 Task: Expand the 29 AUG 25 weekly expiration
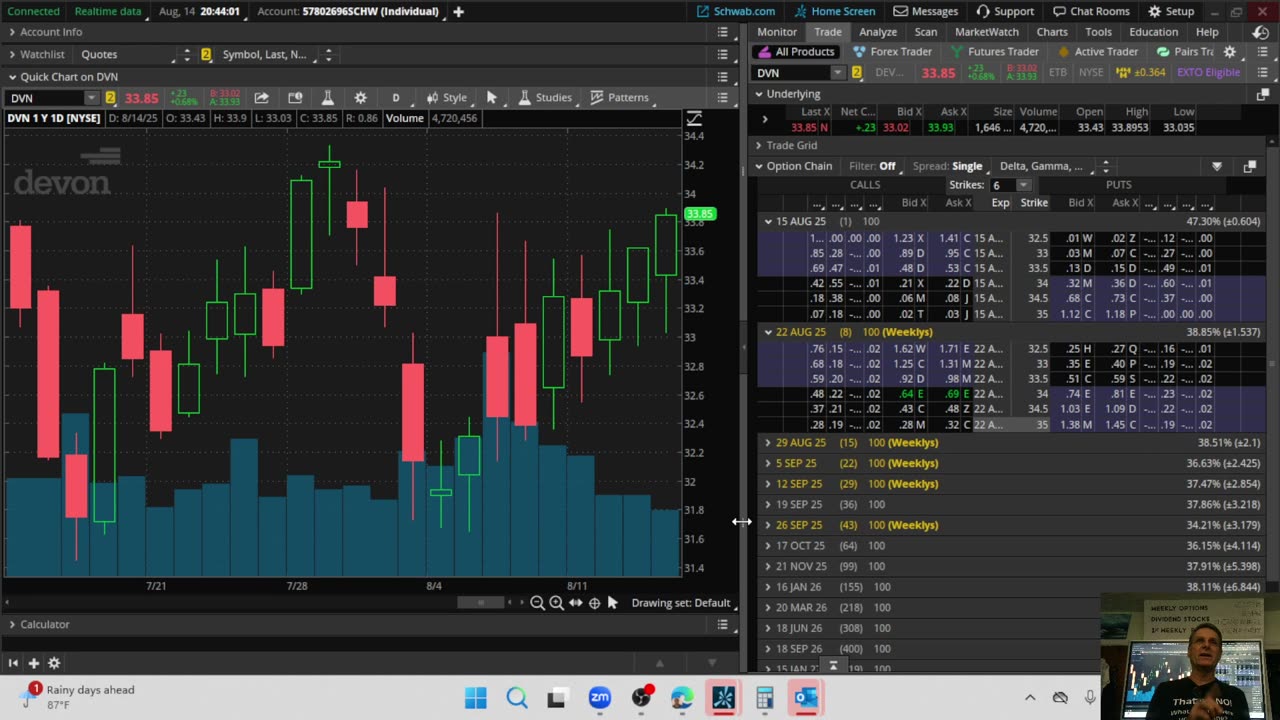768,442
